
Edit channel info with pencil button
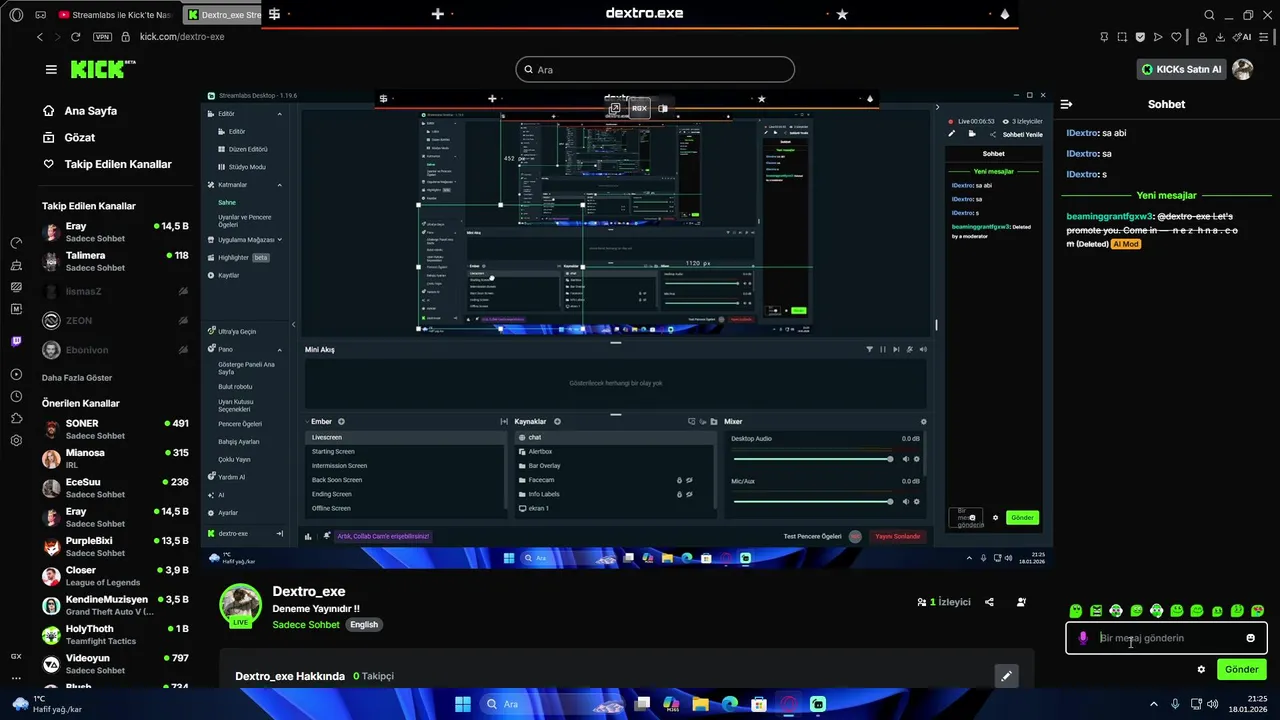(x=1006, y=676)
